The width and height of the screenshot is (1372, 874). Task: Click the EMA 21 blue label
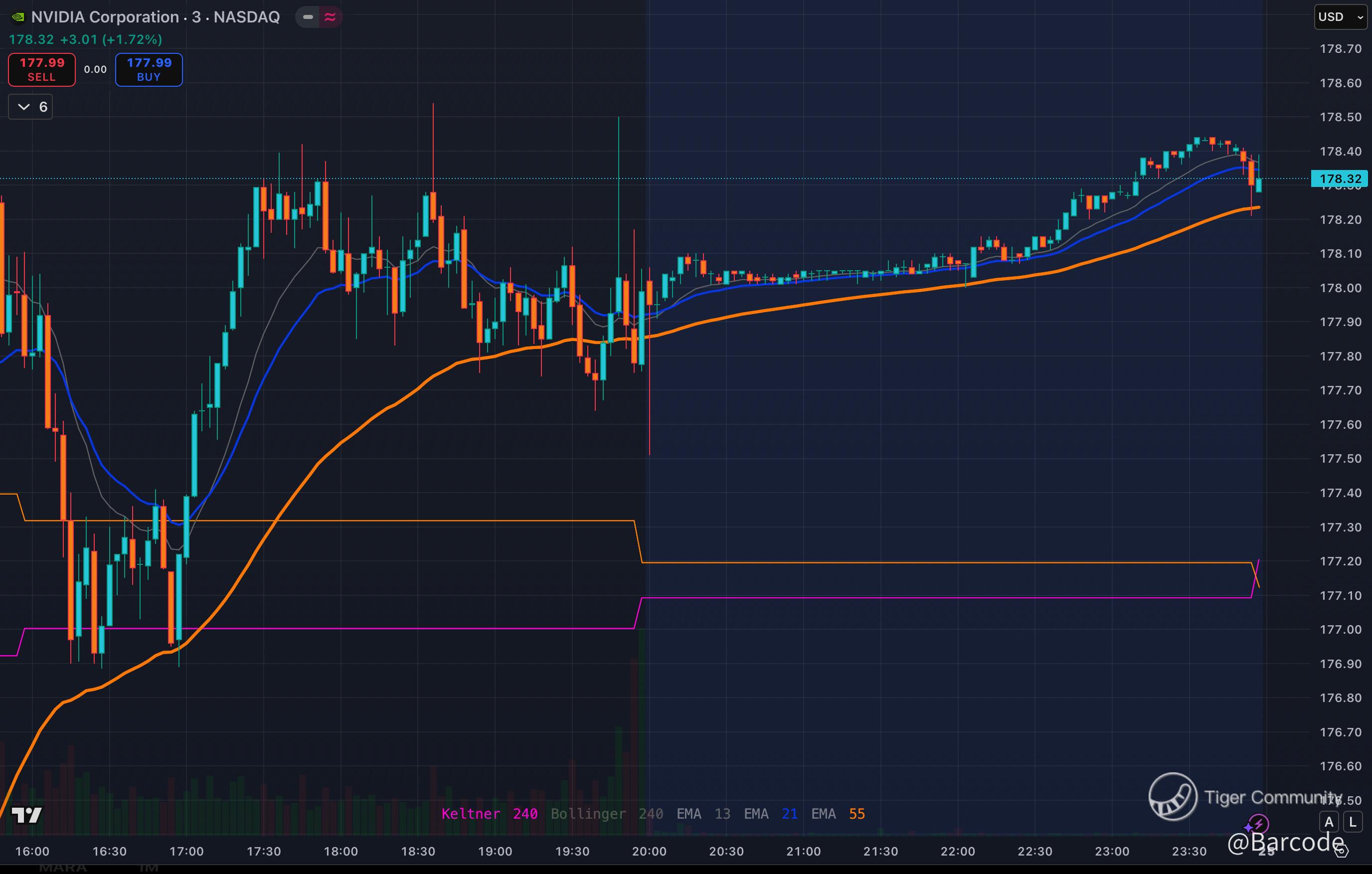[x=770, y=814]
